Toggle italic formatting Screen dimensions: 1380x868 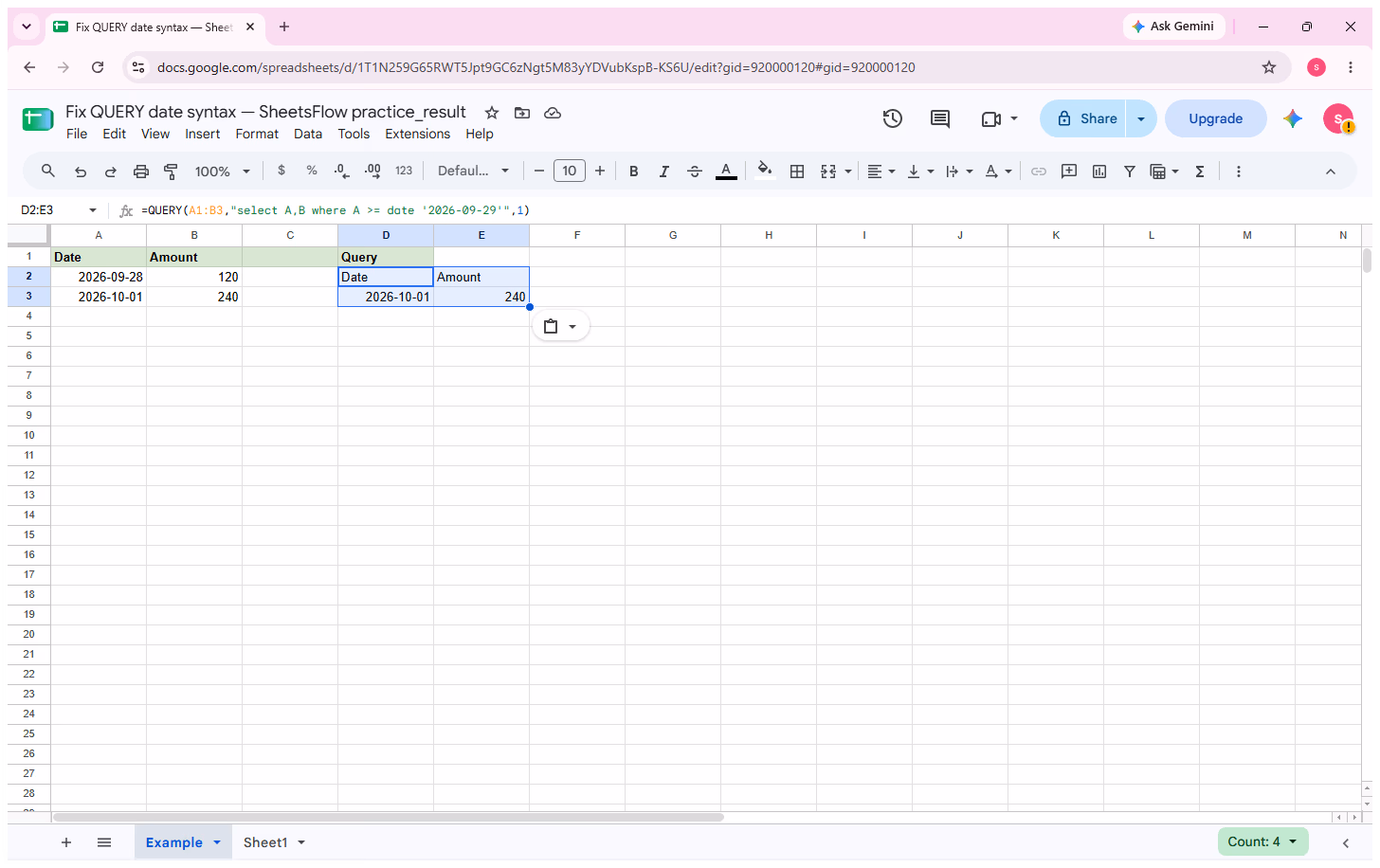coord(664,172)
